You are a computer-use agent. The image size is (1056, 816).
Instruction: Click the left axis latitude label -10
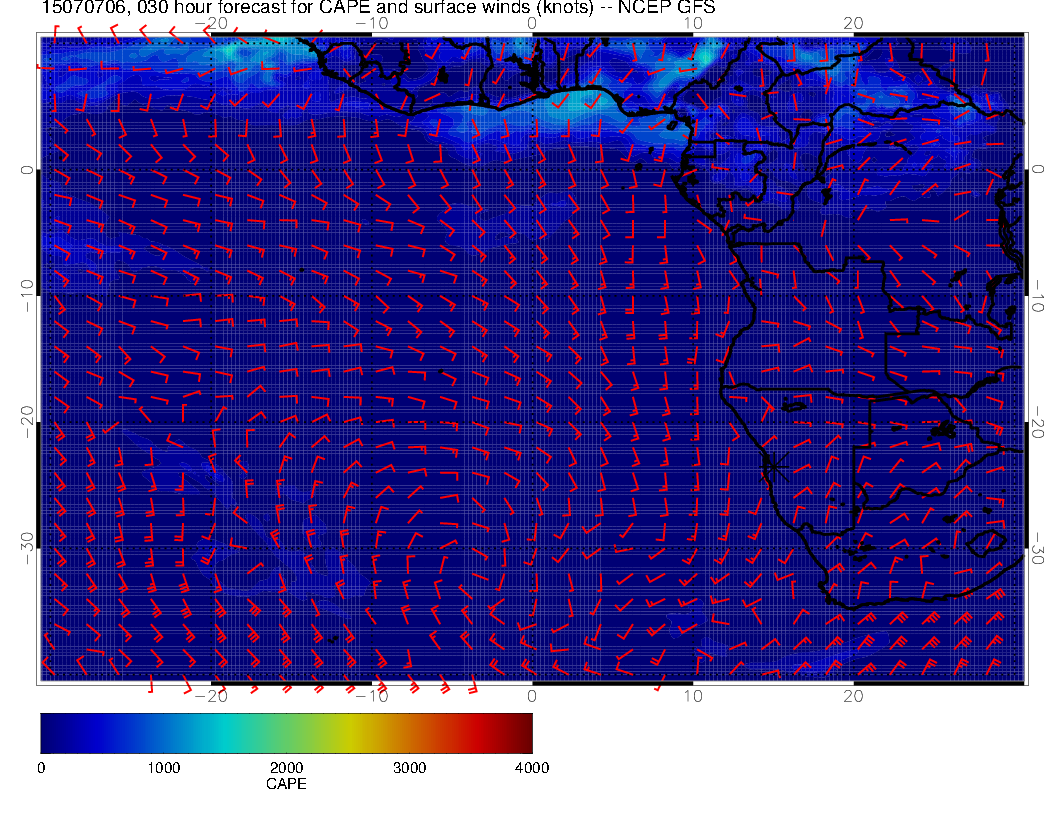[26, 295]
